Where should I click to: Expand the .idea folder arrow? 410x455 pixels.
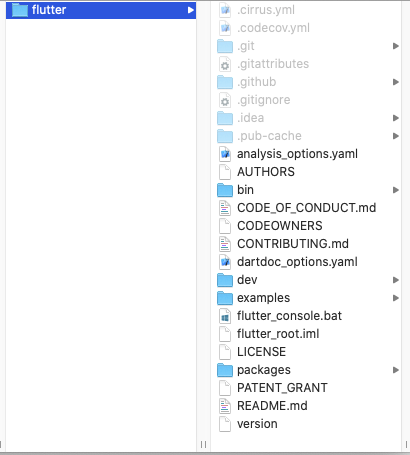click(x=396, y=118)
